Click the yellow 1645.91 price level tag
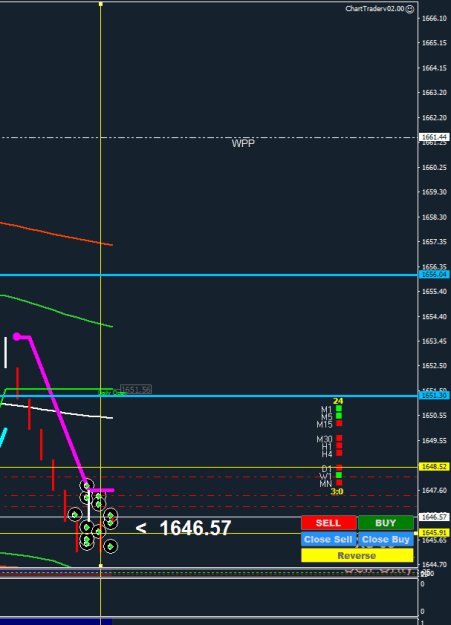Image resolution: width=451 pixels, height=625 pixels. [x=435, y=533]
